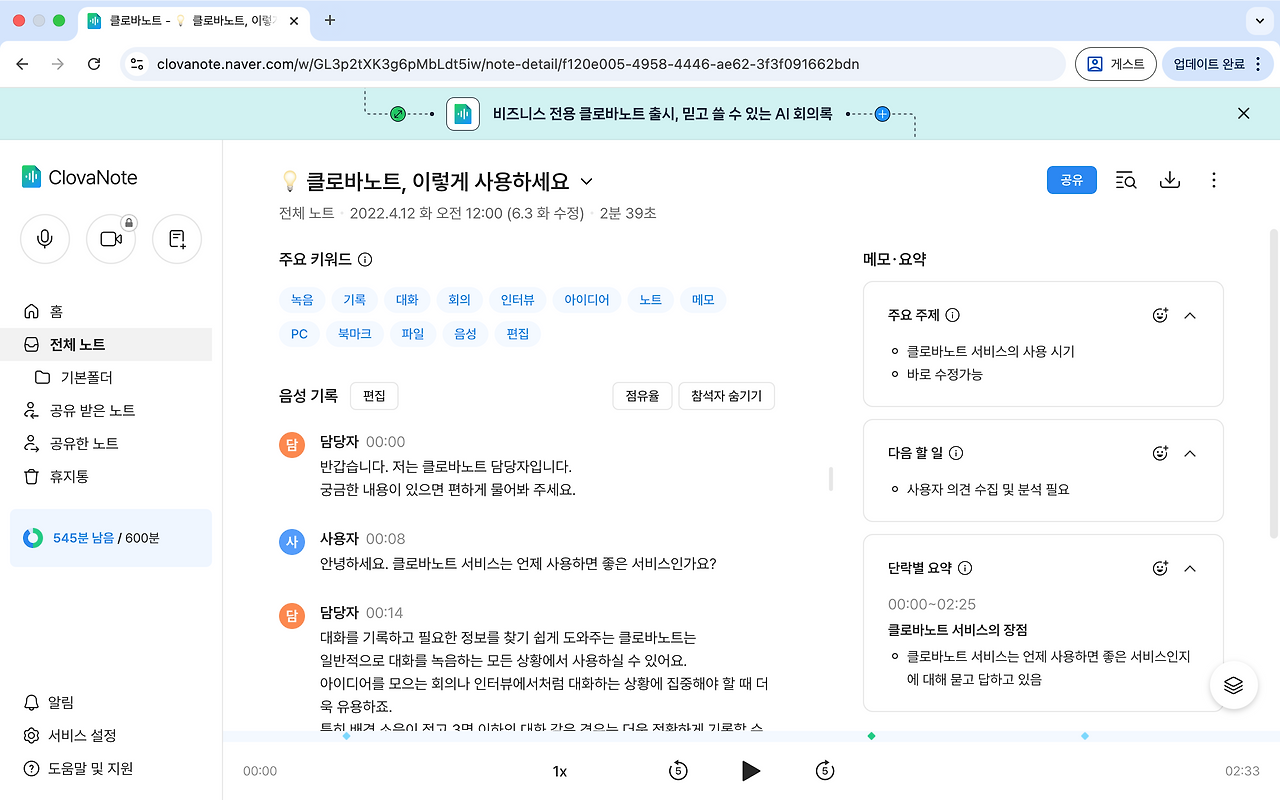Give feedback with the smiley icon on 단락별 요약
The image size is (1280, 800).
(x=1160, y=568)
